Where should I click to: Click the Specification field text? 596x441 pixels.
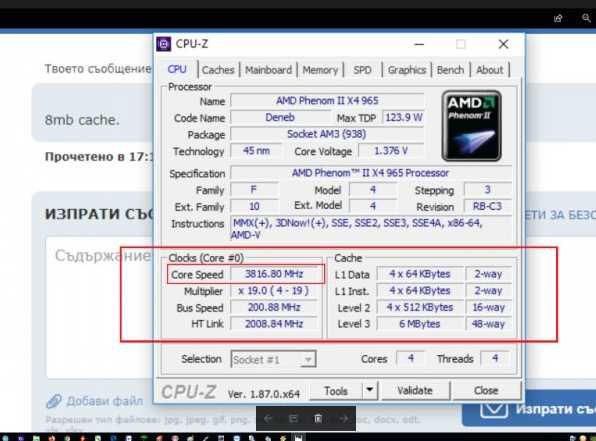tap(371, 173)
